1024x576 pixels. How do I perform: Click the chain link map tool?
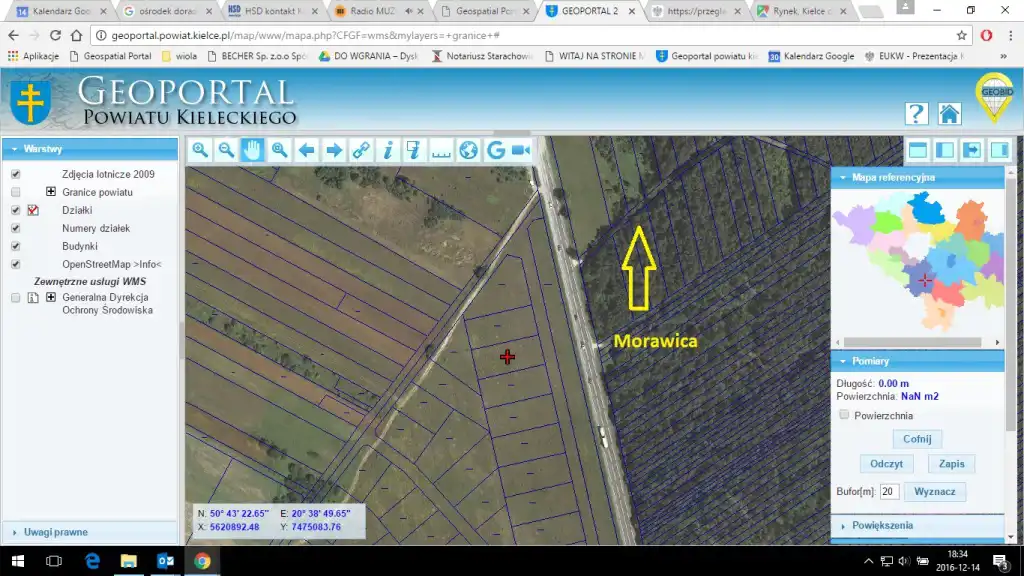point(361,150)
